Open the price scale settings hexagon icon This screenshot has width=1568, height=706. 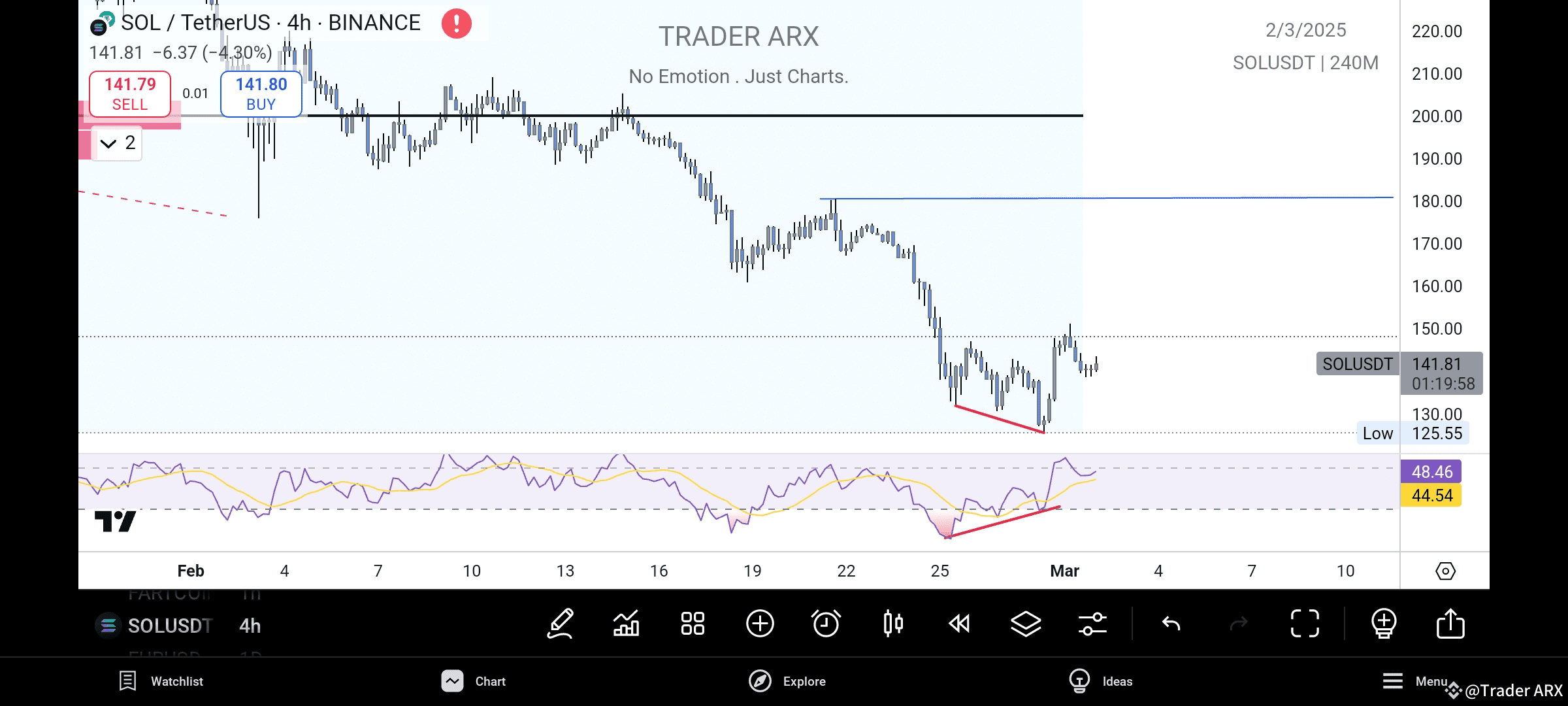(1445, 571)
